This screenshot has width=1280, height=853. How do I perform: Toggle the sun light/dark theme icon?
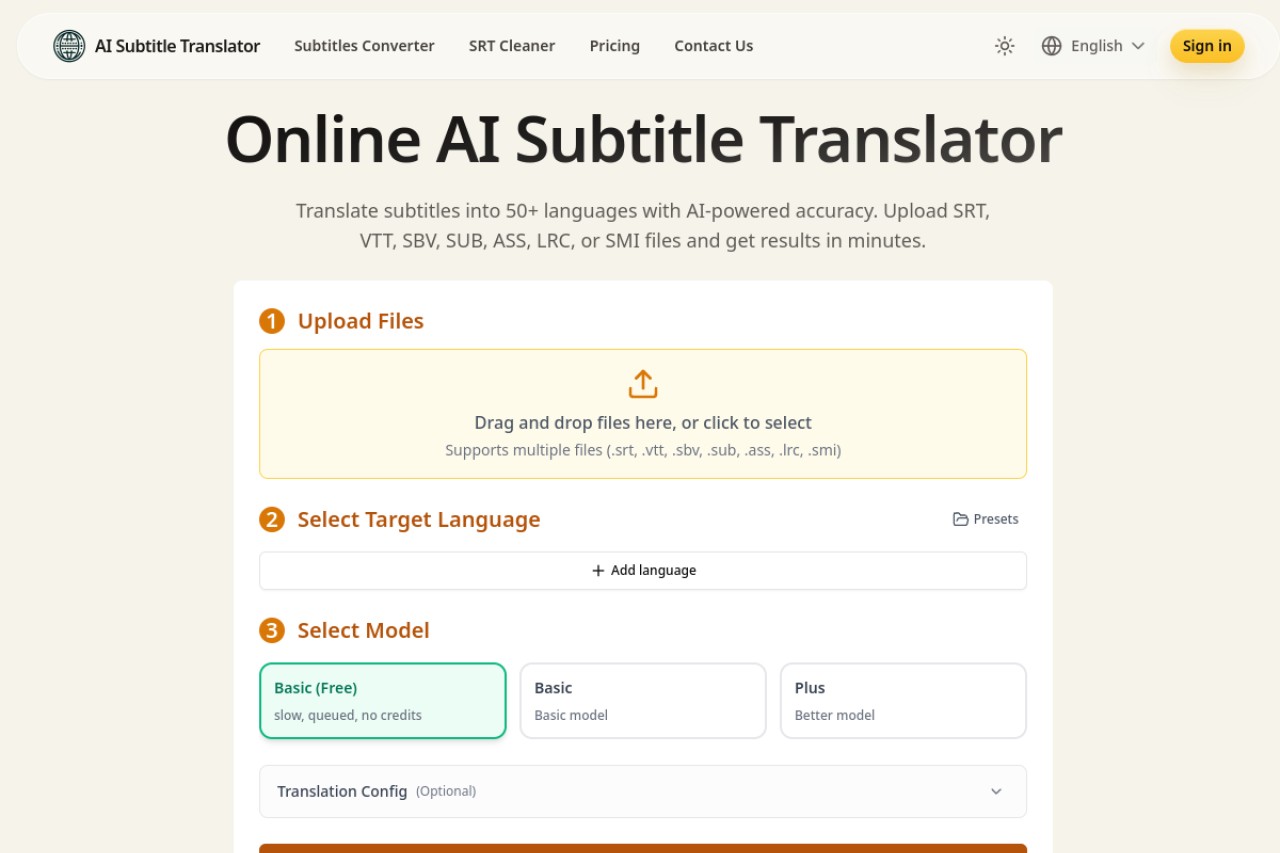(x=1005, y=46)
